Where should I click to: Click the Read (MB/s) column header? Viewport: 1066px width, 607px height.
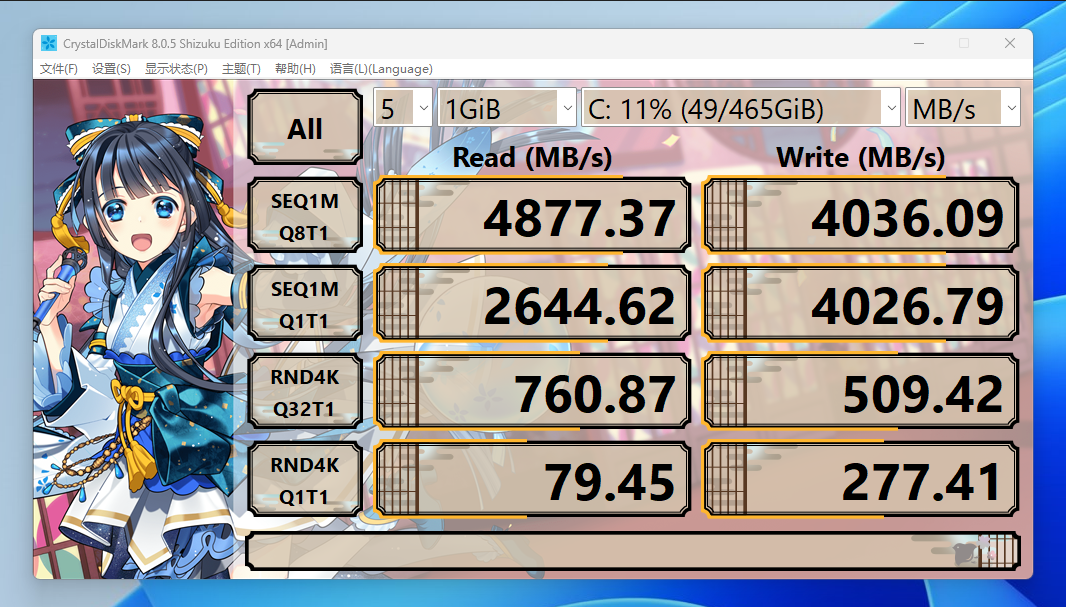tap(532, 158)
